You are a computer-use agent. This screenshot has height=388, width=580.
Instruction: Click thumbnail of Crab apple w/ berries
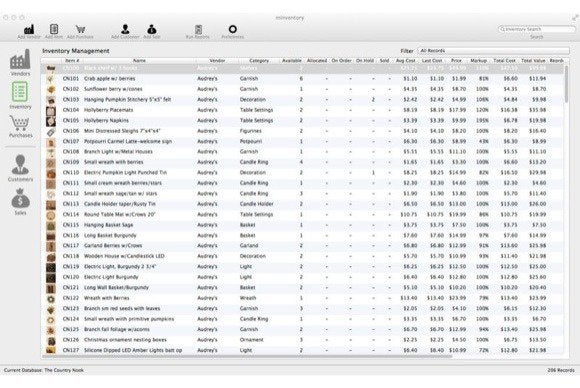tap(51, 79)
